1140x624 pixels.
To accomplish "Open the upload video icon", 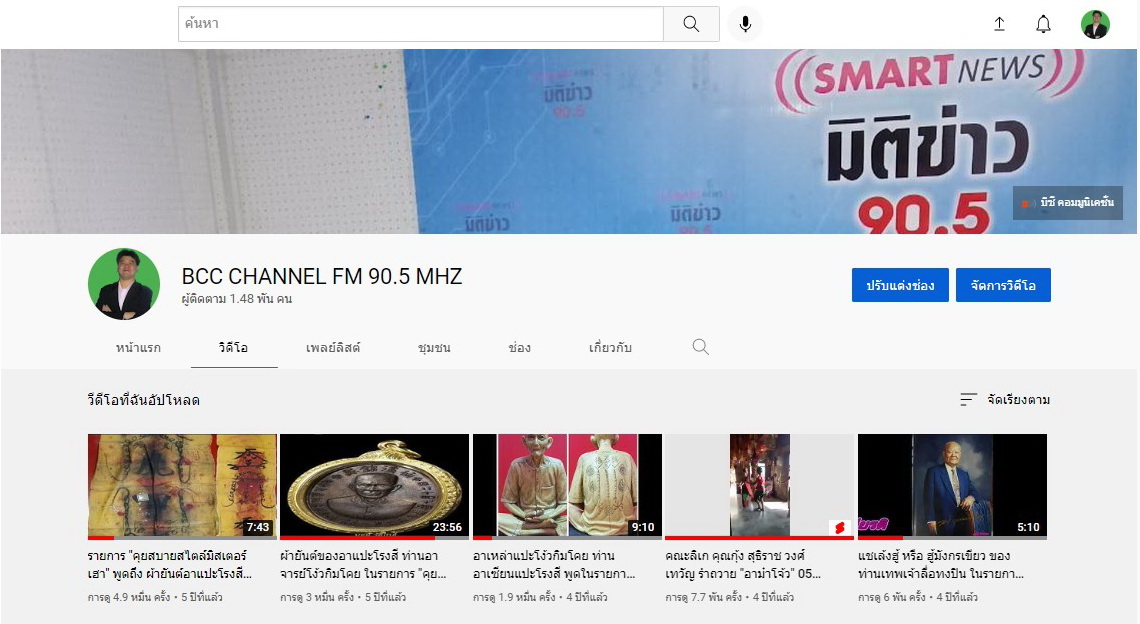I will [1000, 24].
